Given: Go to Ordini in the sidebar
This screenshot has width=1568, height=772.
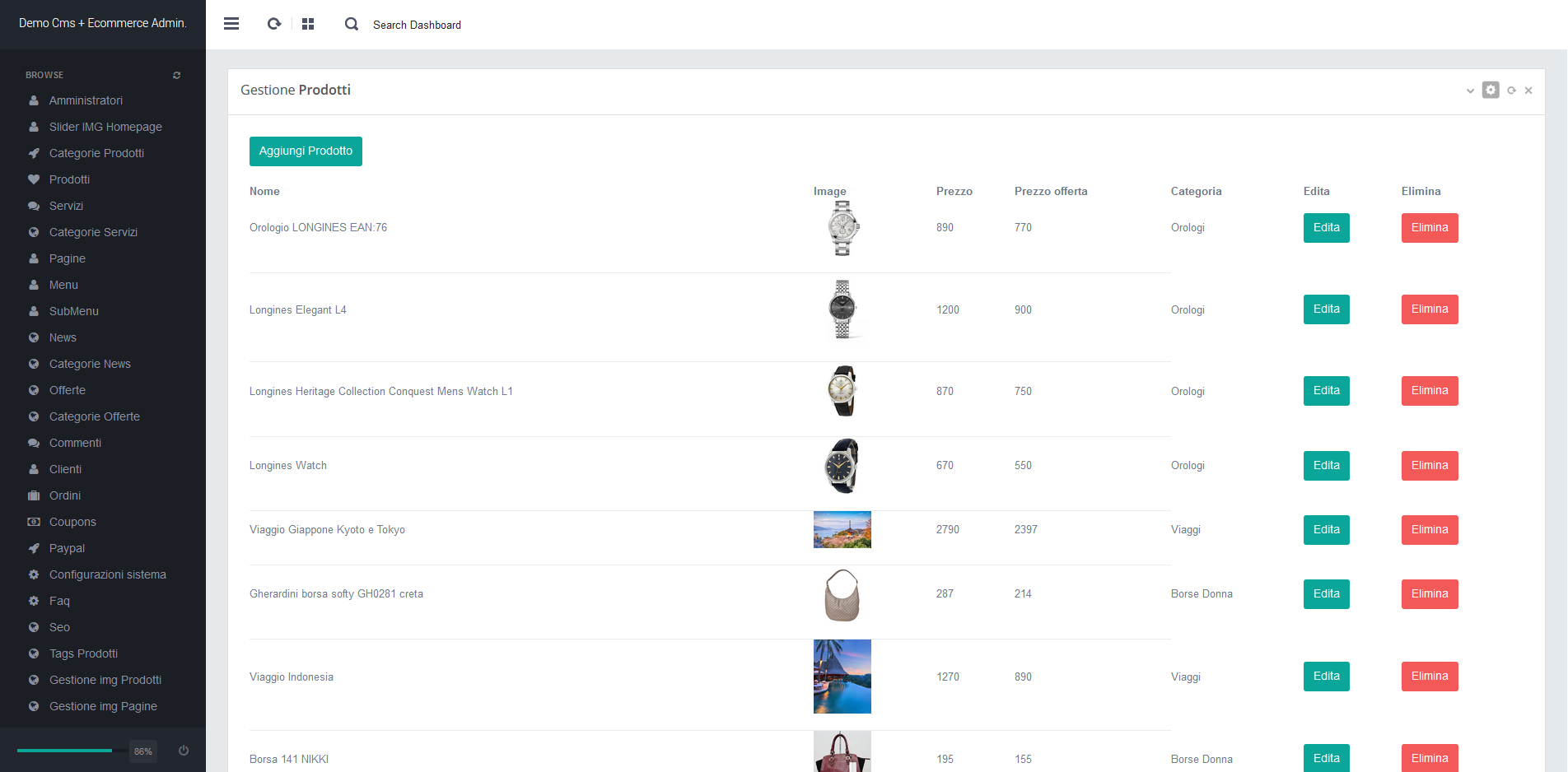Looking at the screenshot, I should pos(65,495).
